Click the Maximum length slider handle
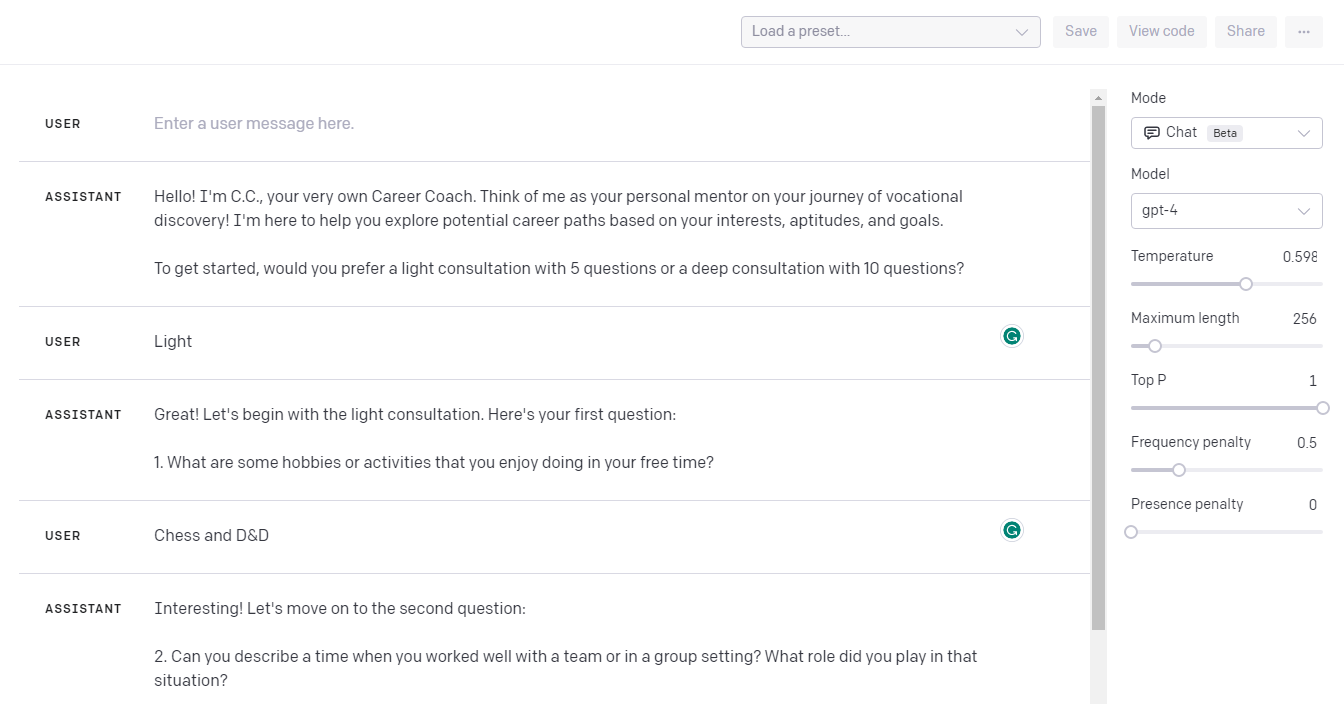Image resolution: width=1344 pixels, height=704 pixels. click(1155, 346)
